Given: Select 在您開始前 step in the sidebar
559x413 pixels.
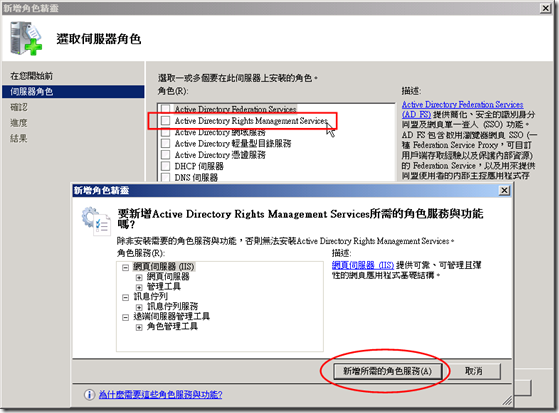Looking at the screenshot, I should coord(31,76).
